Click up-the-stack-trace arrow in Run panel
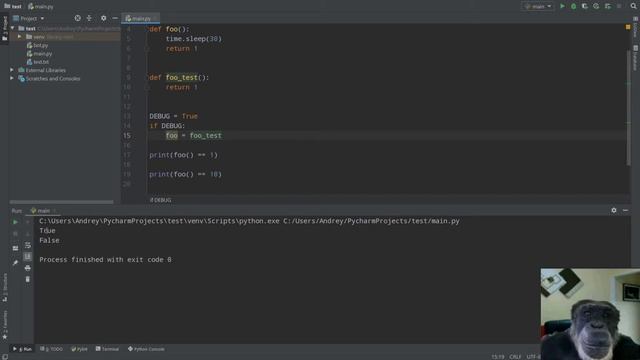 pyautogui.click(x=28, y=222)
